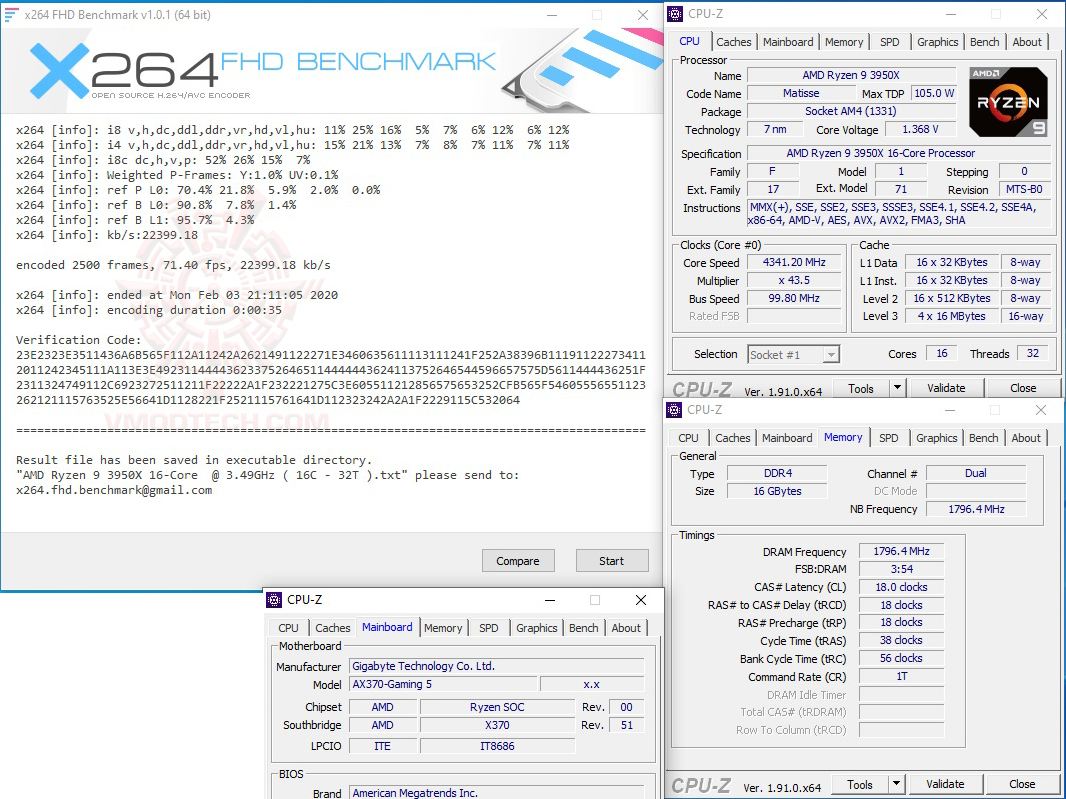Screen dimensions: 1066x799
Task: Click the 'encoding duration 0:00:35' line
Action: pyautogui.click(x=149, y=310)
